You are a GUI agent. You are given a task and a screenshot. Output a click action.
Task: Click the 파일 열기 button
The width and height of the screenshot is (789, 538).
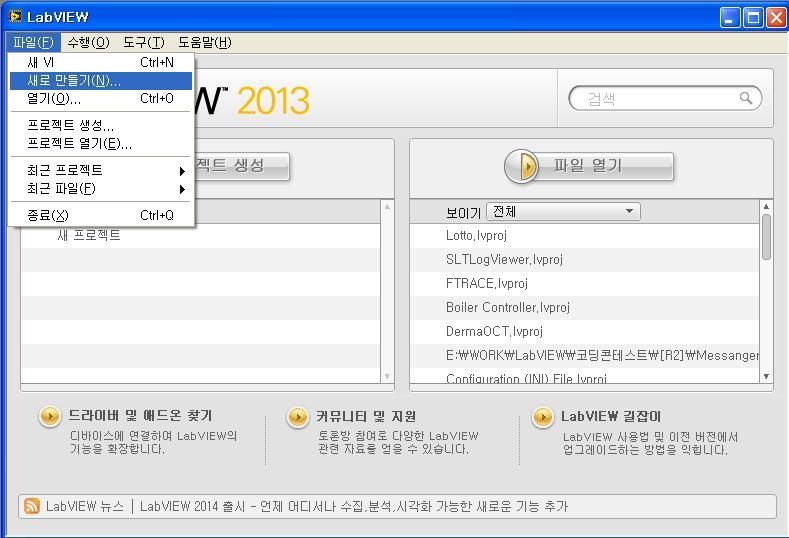pos(589,166)
